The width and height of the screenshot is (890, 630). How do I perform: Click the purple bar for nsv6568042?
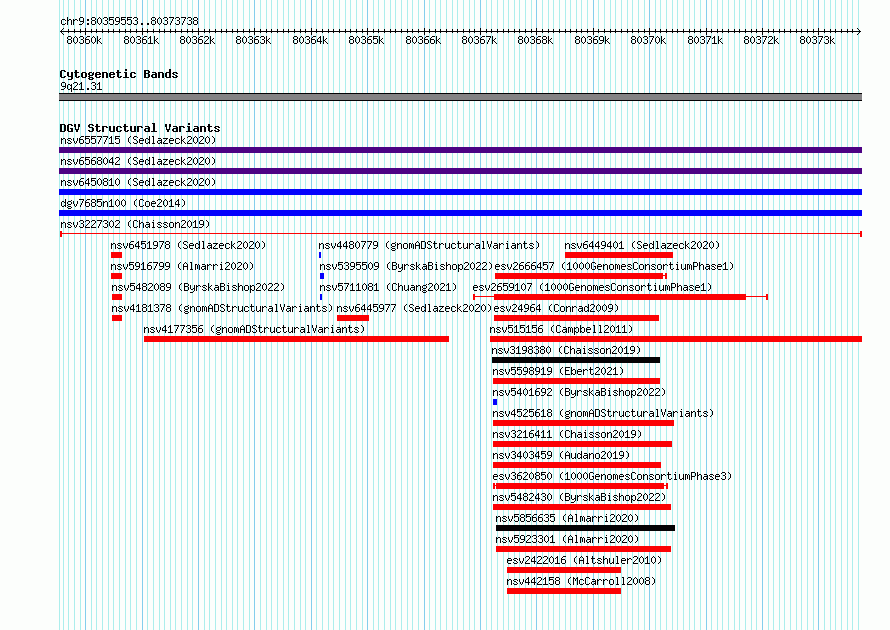click(460, 171)
